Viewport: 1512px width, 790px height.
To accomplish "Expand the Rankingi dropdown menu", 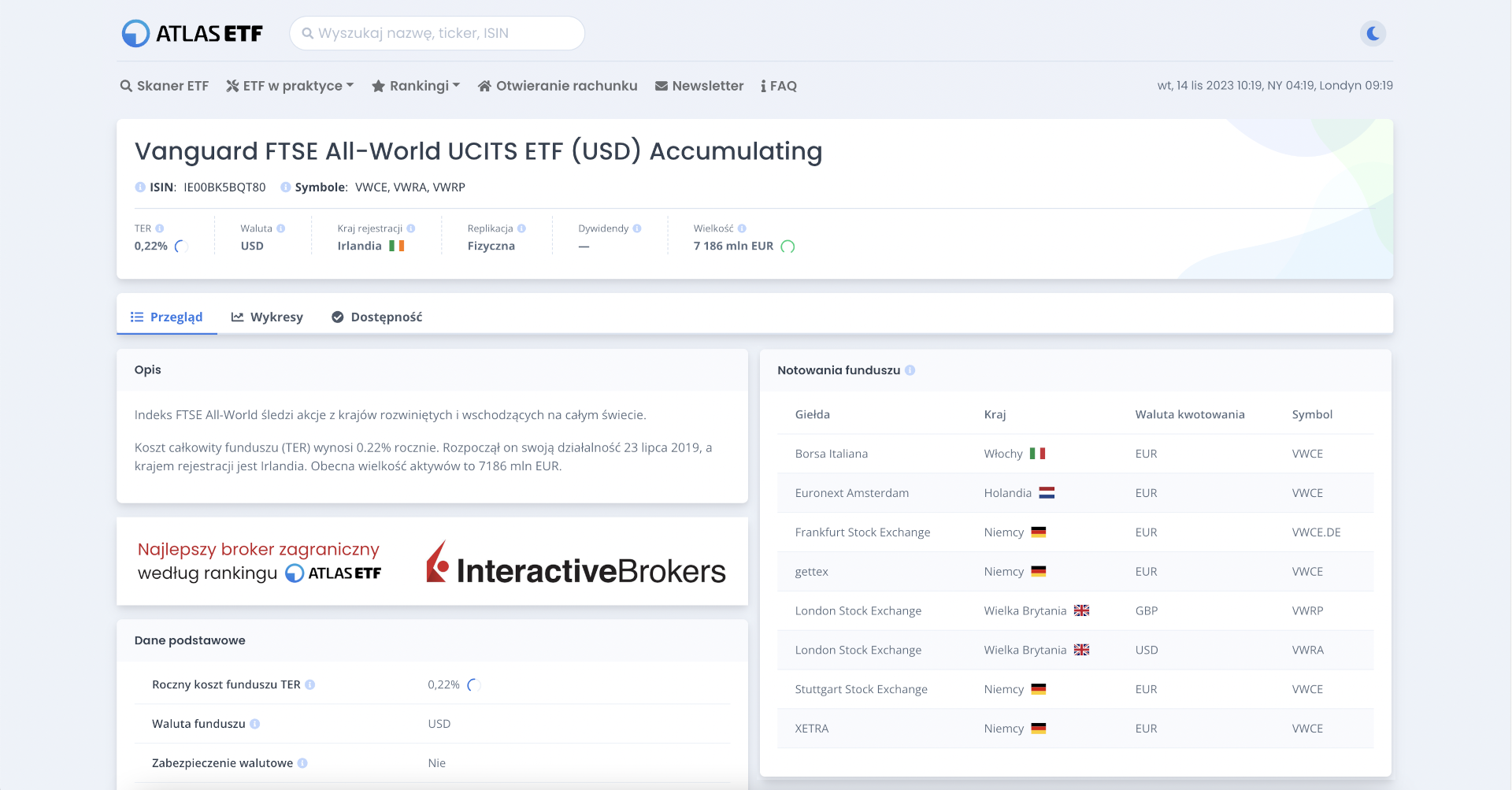I will [x=416, y=86].
